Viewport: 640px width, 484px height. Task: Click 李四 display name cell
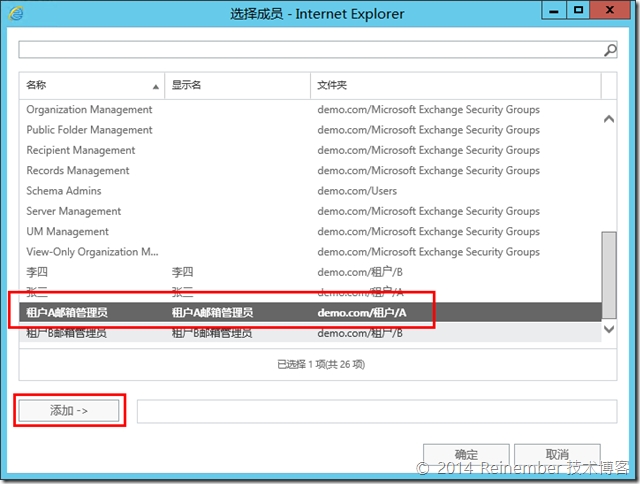click(182, 272)
